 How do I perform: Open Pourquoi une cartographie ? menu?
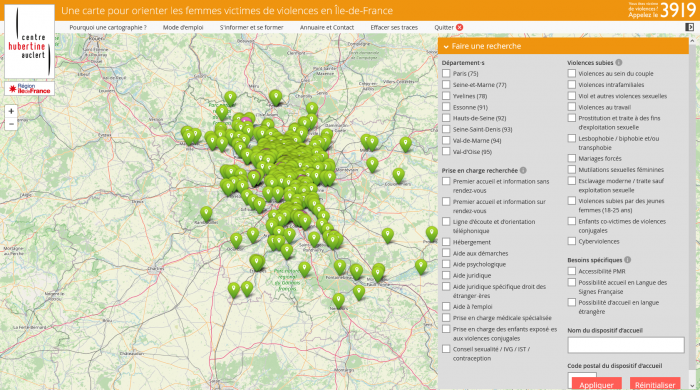pos(108,27)
